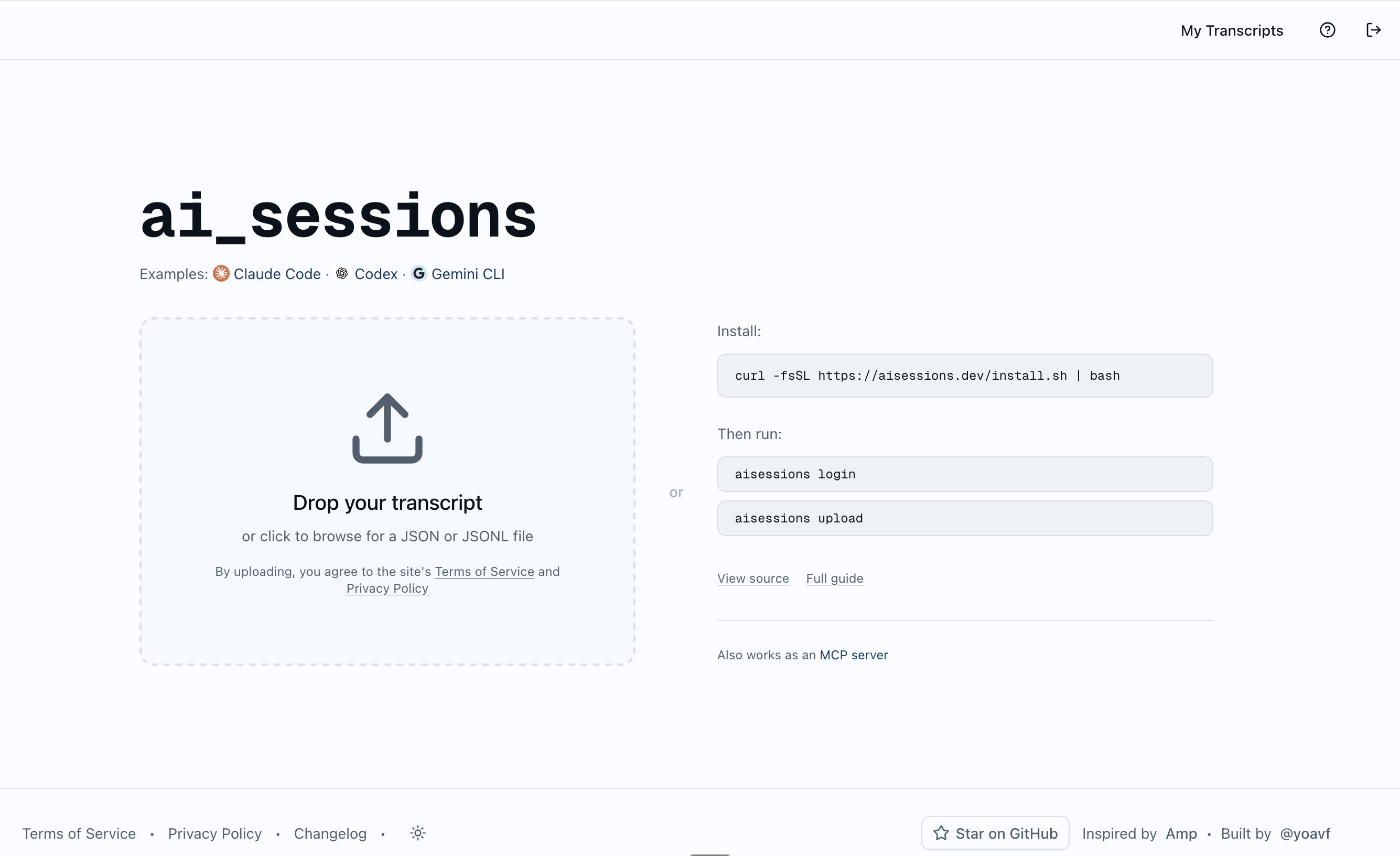Screen dimensions: 1400x856
Task: Open the Amp link in the footer
Action: [1181, 833]
